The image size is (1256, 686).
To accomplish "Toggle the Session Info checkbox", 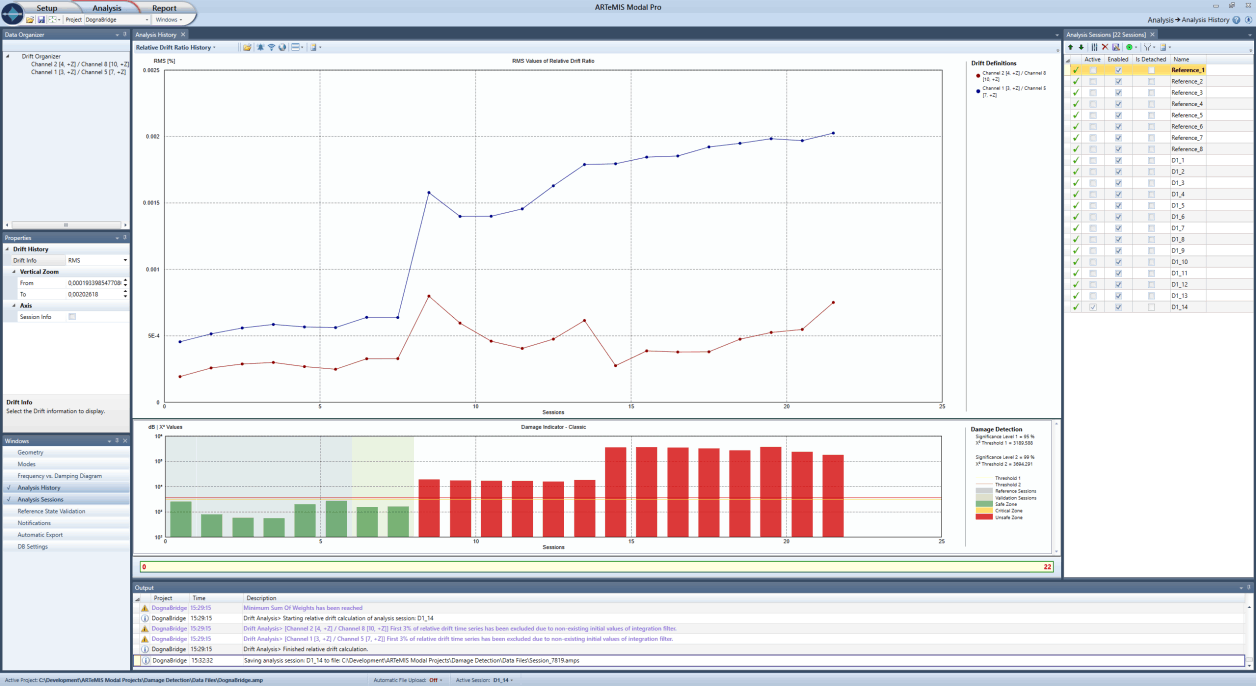I will 72,317.
